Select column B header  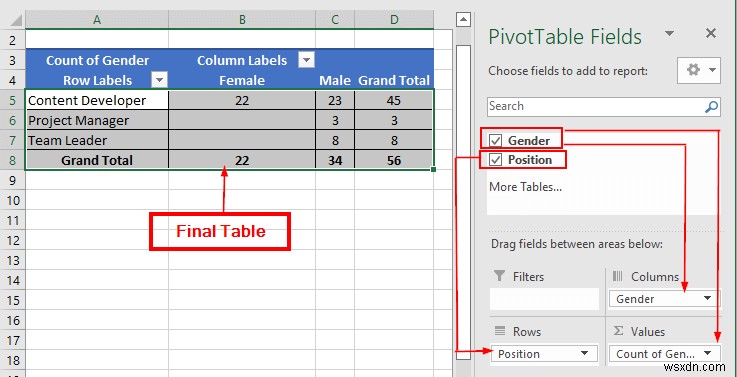[x=242, y=19]
